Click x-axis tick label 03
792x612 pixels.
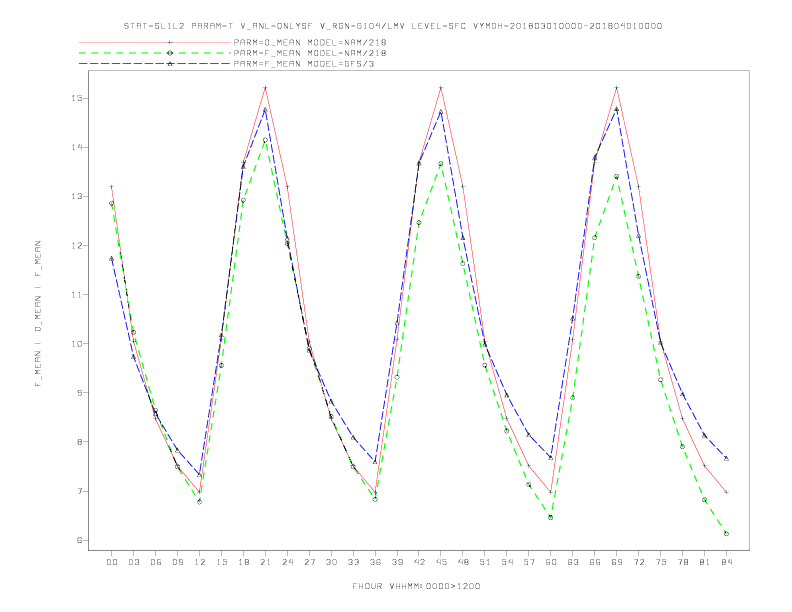pyautogui.click(x=133, y=562)
